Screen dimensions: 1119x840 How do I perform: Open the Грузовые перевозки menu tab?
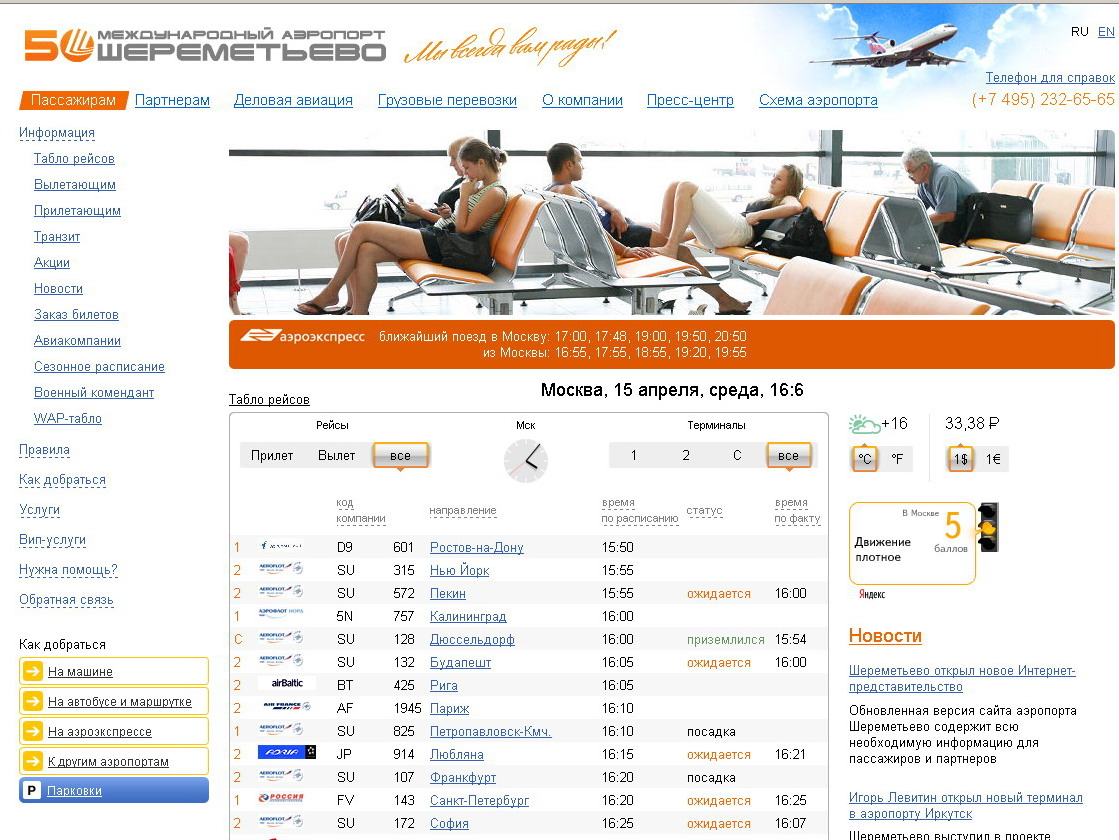[x=447, y=100]
